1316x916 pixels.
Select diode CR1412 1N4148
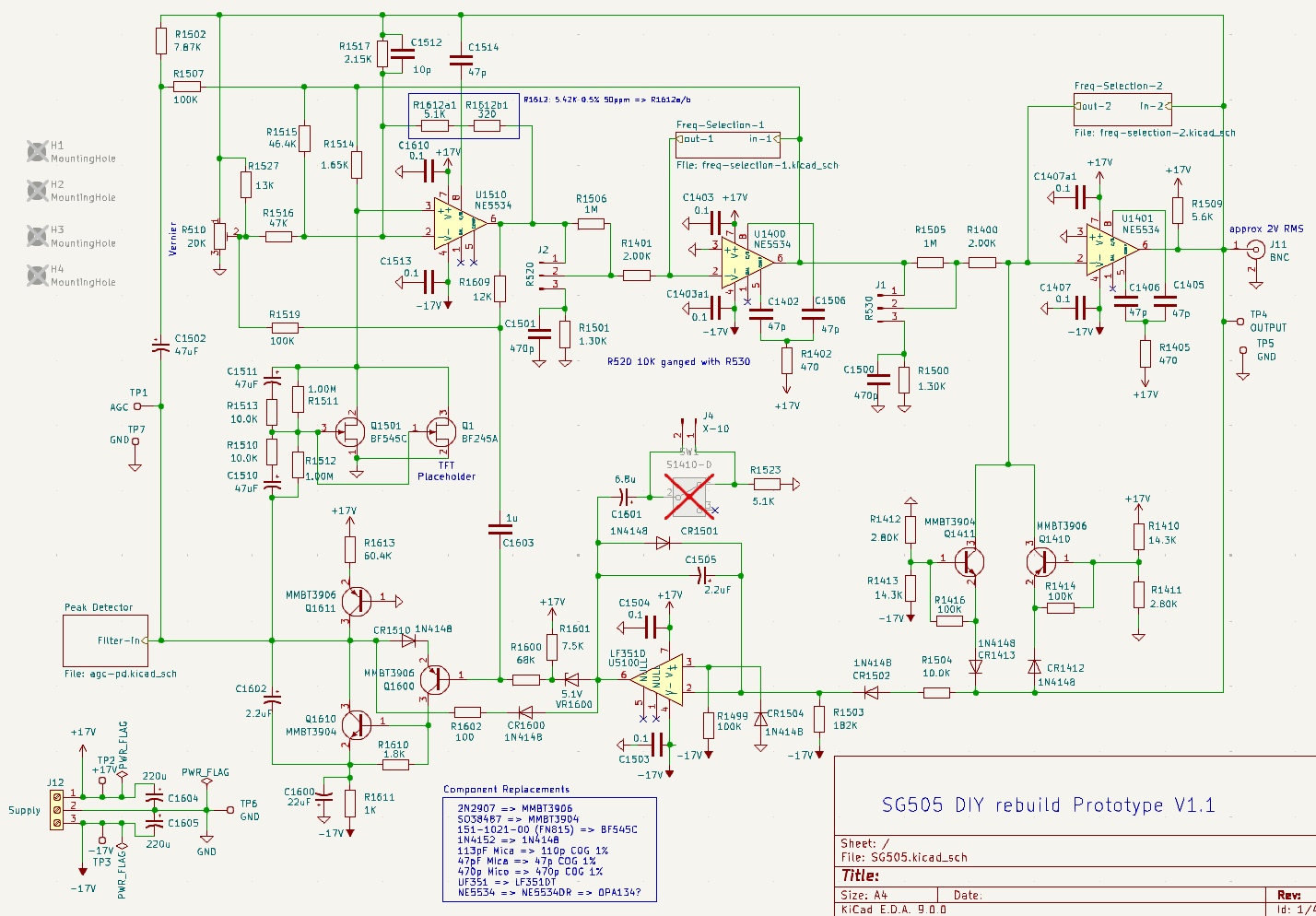pos(1034,665)
